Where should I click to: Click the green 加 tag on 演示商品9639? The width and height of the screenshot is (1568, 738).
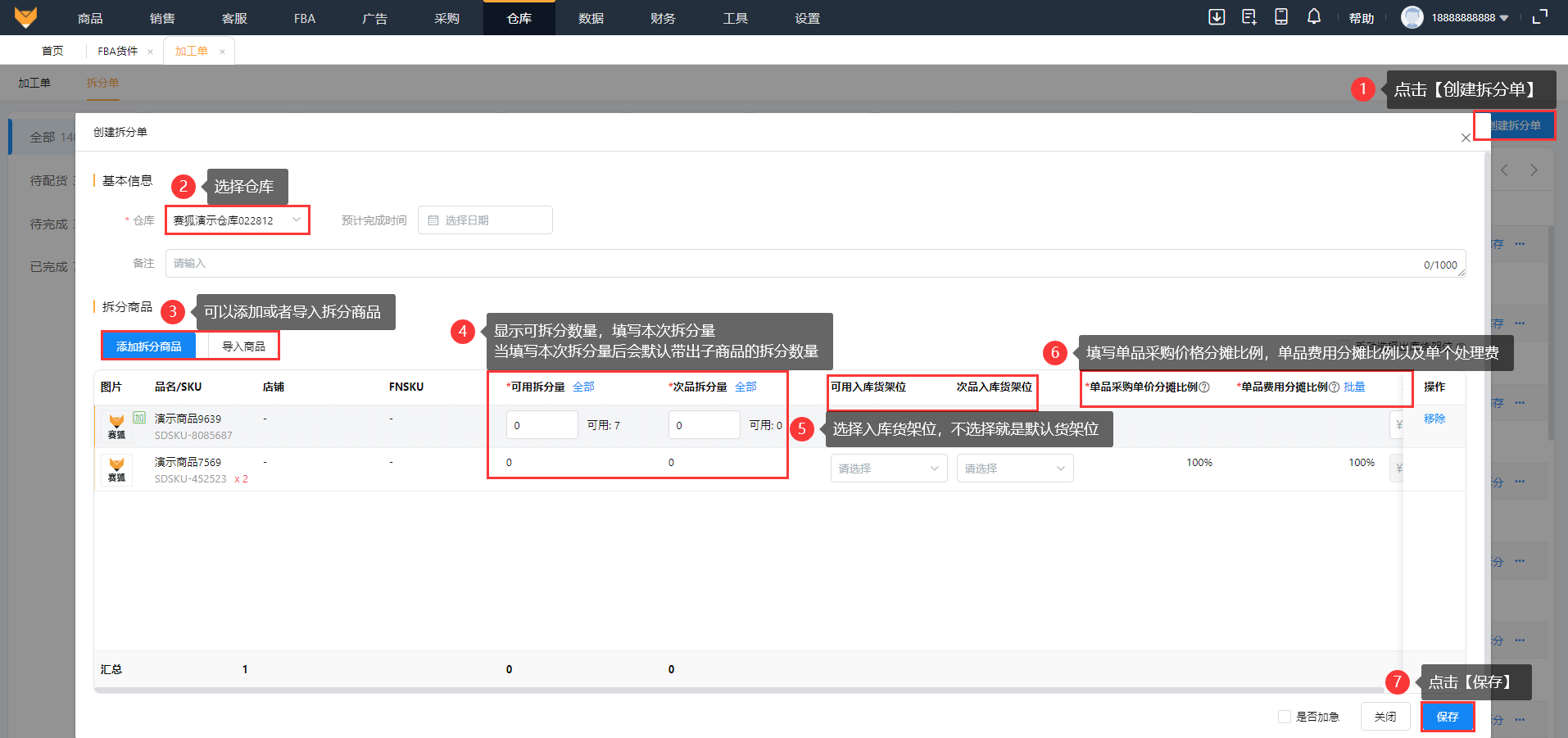139,418
